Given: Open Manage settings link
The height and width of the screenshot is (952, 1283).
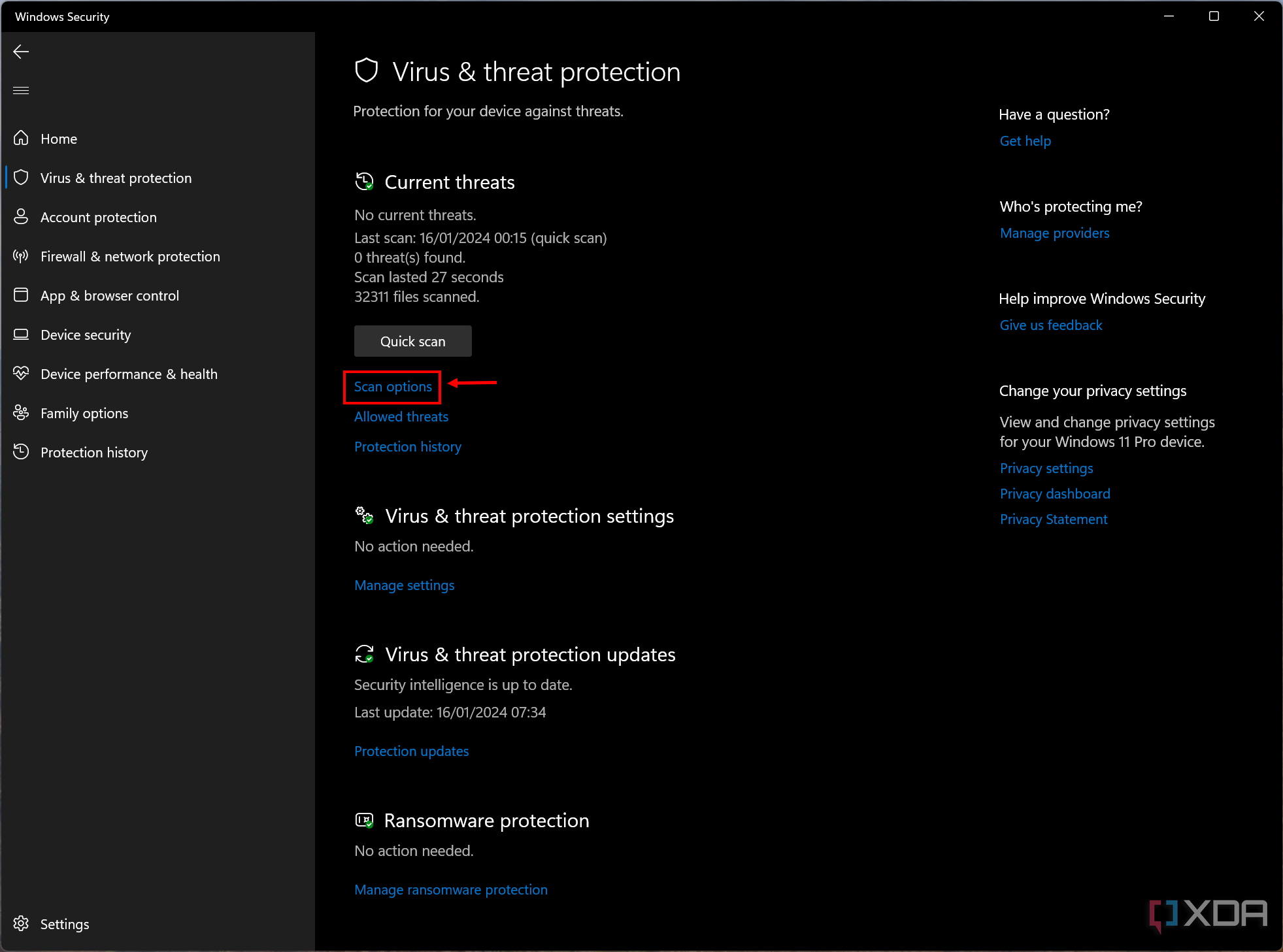Looking at the screenshot, I should tap(404, 585).
